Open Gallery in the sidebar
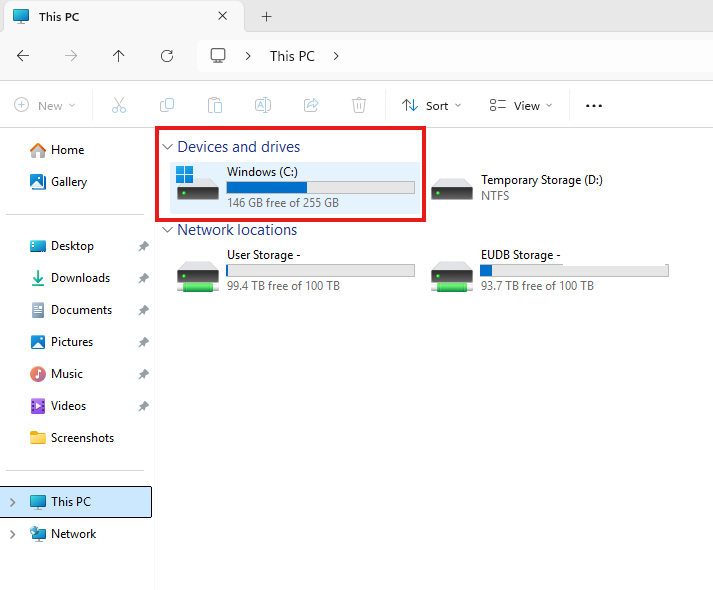Image resolution: width=713 pixels, height=590 pixels. pos(58,182)
